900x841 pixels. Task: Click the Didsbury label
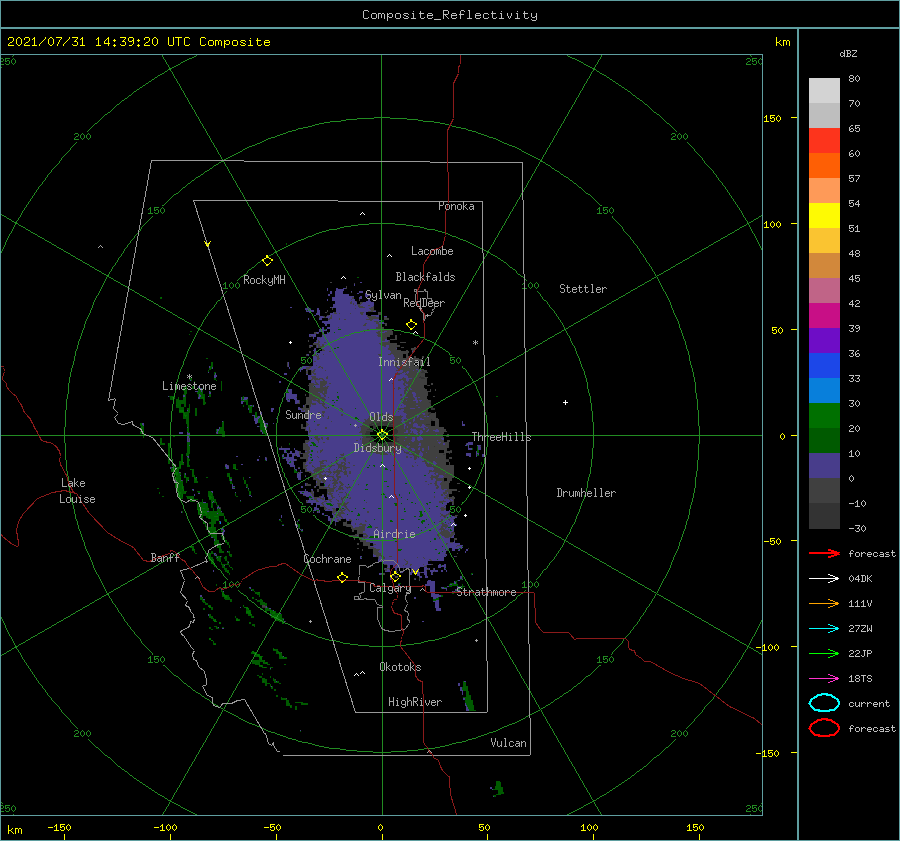[378, 448]
